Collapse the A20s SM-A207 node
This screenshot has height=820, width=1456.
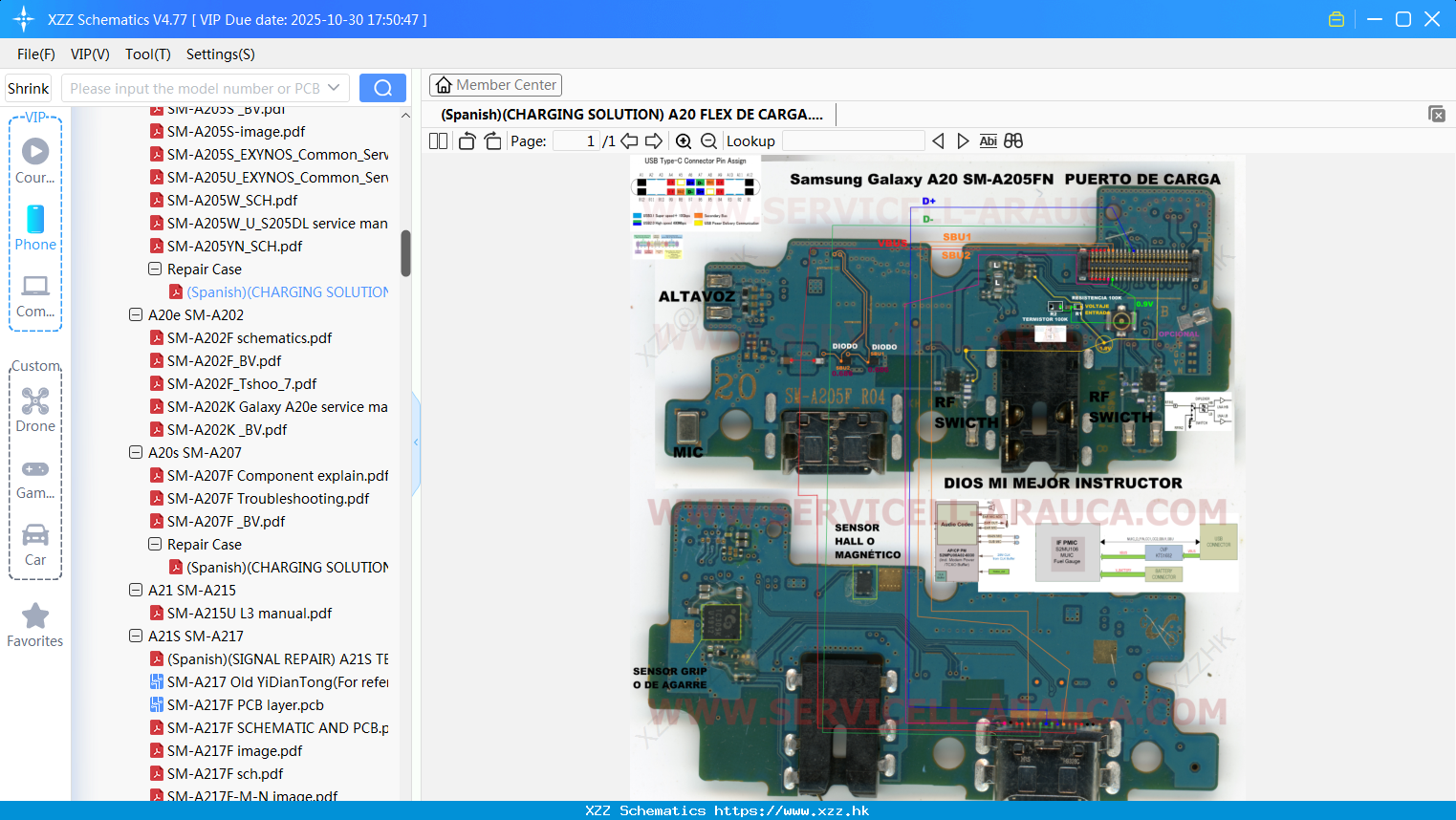point(136,453)
